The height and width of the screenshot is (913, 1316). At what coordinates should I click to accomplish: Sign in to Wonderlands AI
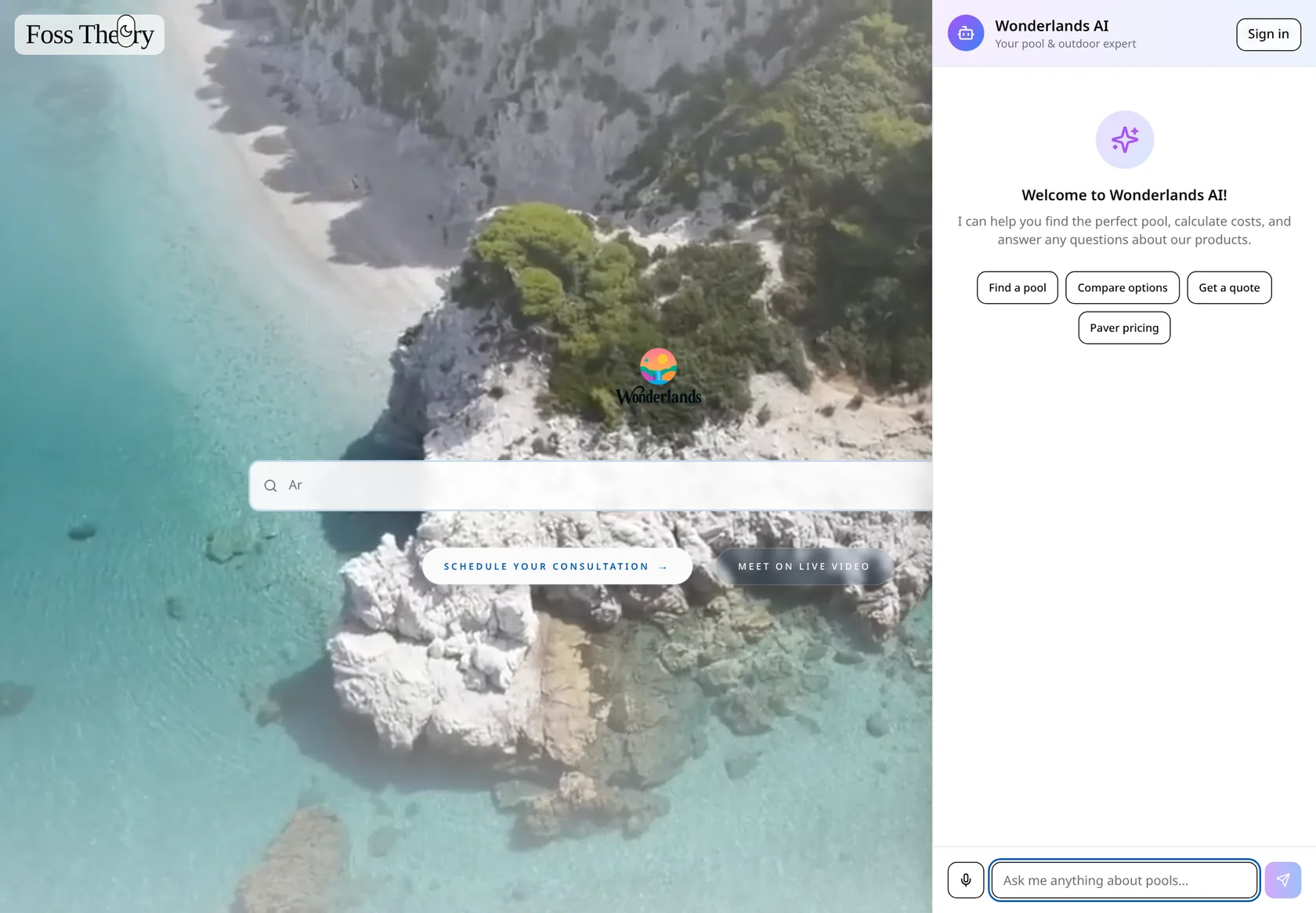(1268, 34)
